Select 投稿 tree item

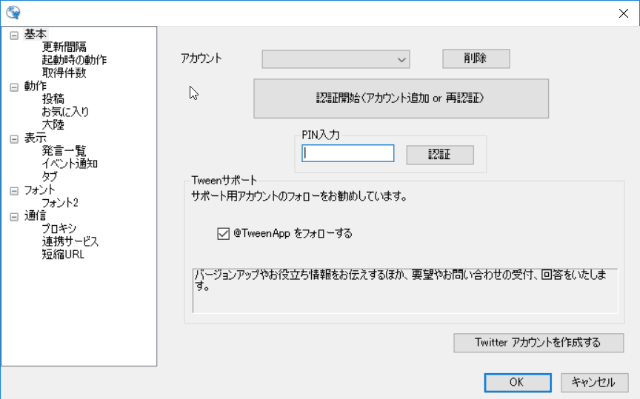coord(53,99)
